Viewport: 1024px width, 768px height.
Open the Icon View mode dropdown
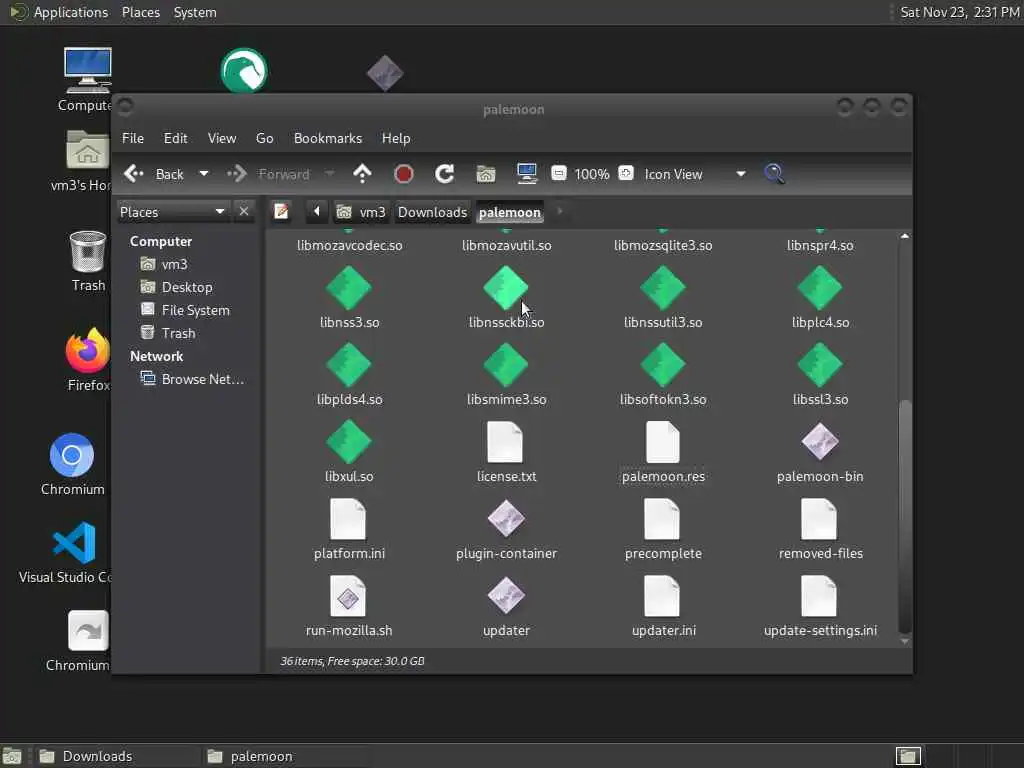[695, 174]
